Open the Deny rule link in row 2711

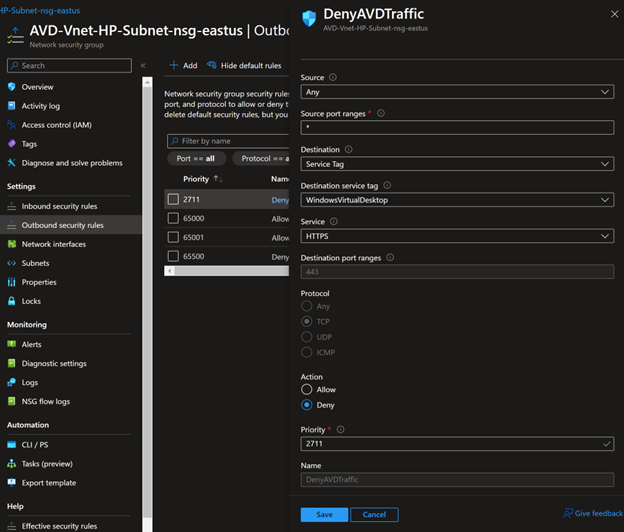[x=280, y=200]
